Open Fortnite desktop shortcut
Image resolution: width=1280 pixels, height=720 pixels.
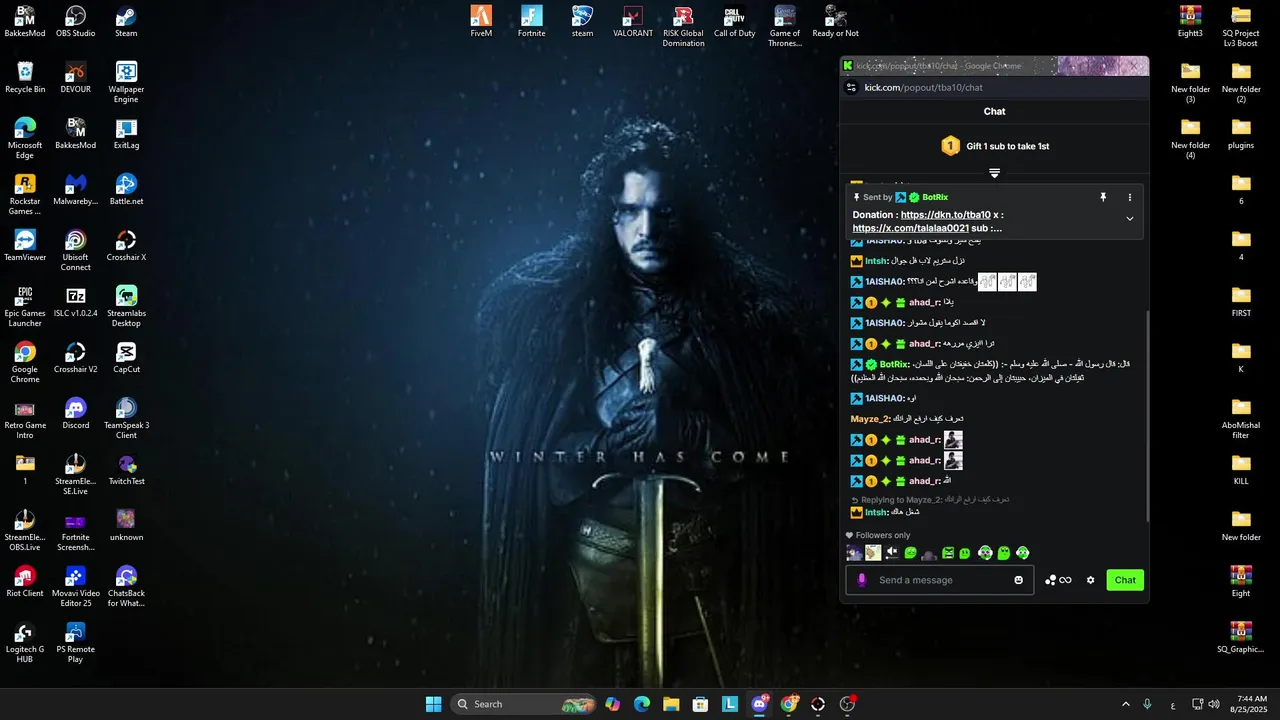(x=532, y=22)
